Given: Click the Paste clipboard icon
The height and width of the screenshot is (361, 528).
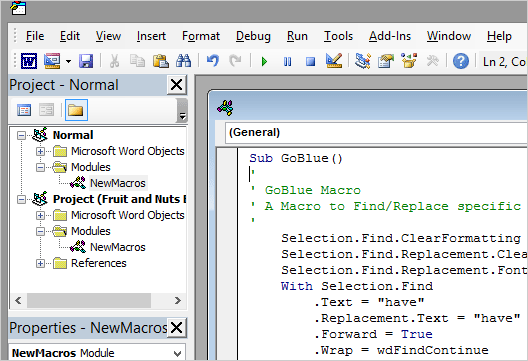Looking at the screenshot, I should coord(161,61).
